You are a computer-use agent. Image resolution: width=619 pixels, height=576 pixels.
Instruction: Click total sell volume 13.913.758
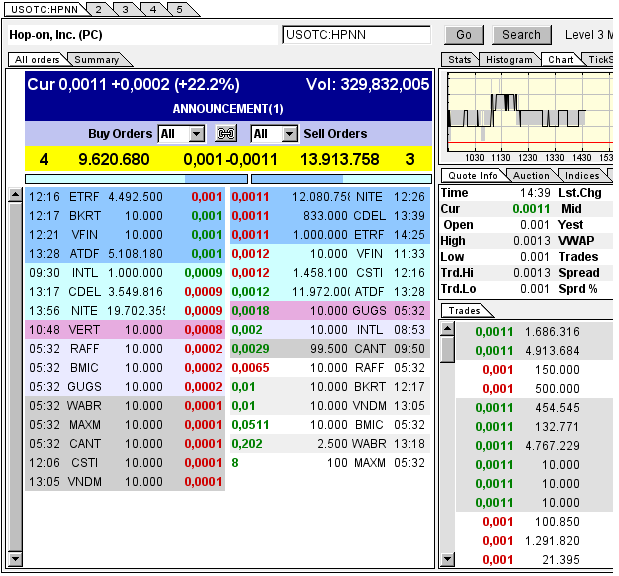click(340, 159)
